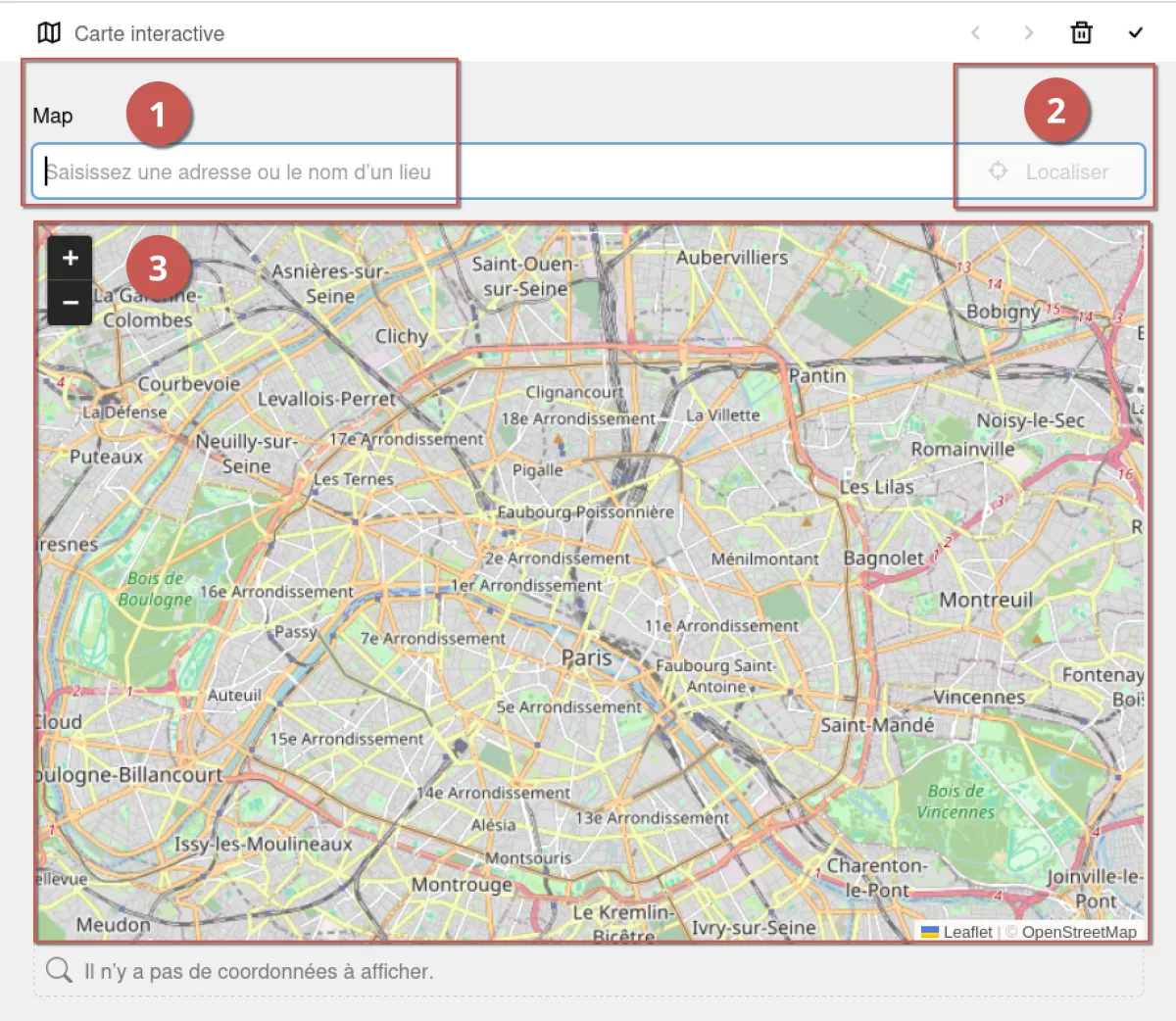The width and height of the screenshot is (1176, 1021).
Task: Click the Map field label
Action: click(x=53, y=116)
